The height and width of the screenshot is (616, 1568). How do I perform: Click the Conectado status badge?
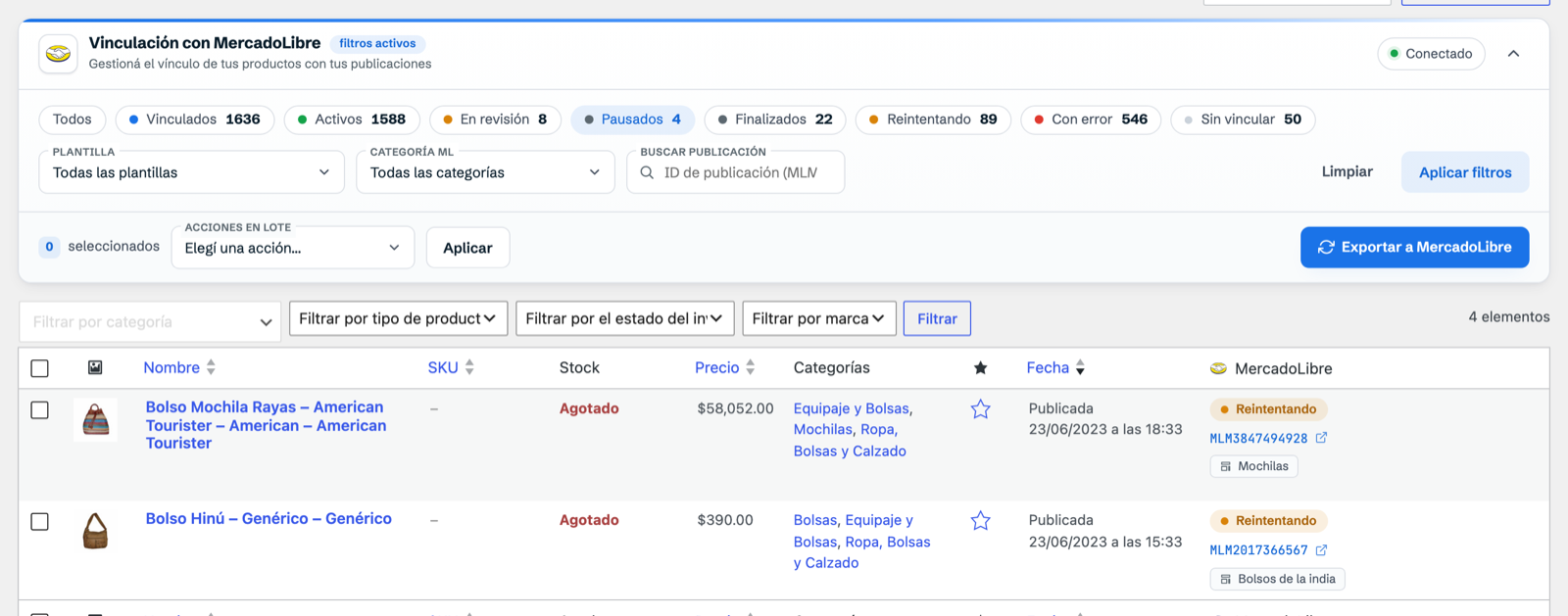[x=1431, y=54]
